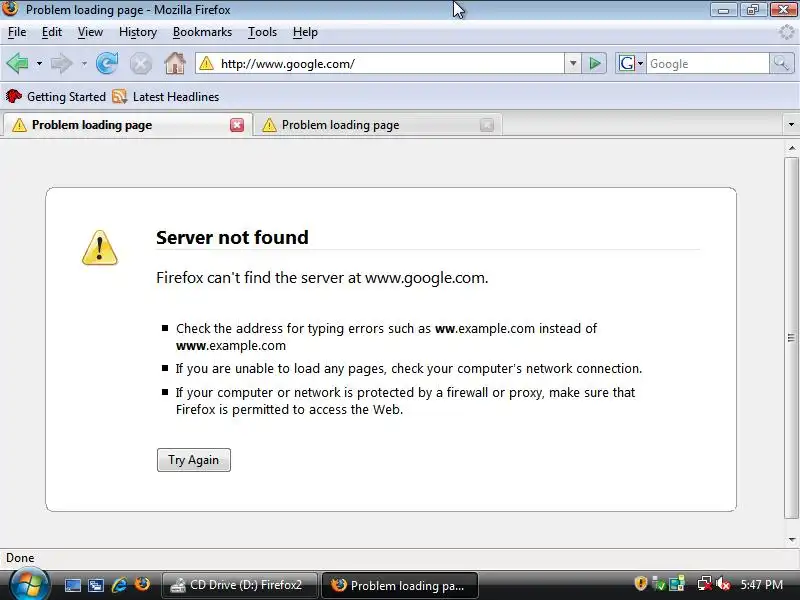This screenshot has width=800, height=600.
Task: Click the vertical scrollbar thumb
Action: (x=791, y=338)
